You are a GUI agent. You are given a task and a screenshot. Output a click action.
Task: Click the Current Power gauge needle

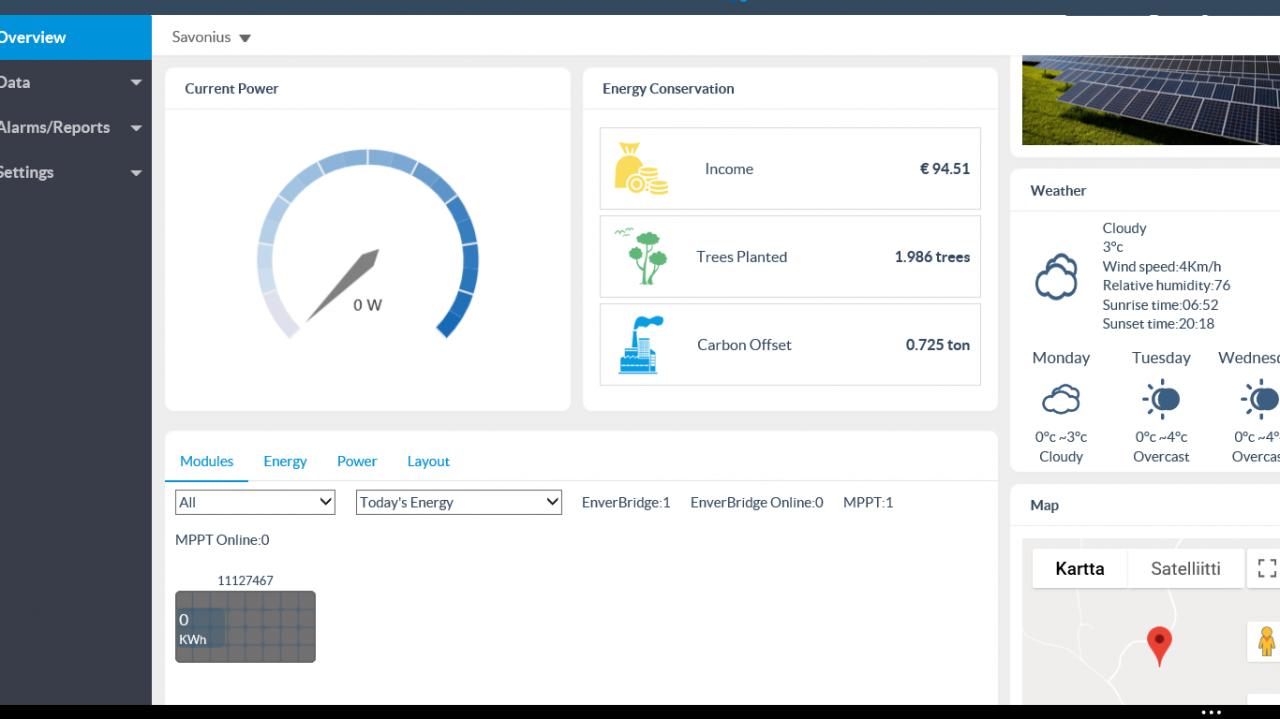[x=342, y=286]
